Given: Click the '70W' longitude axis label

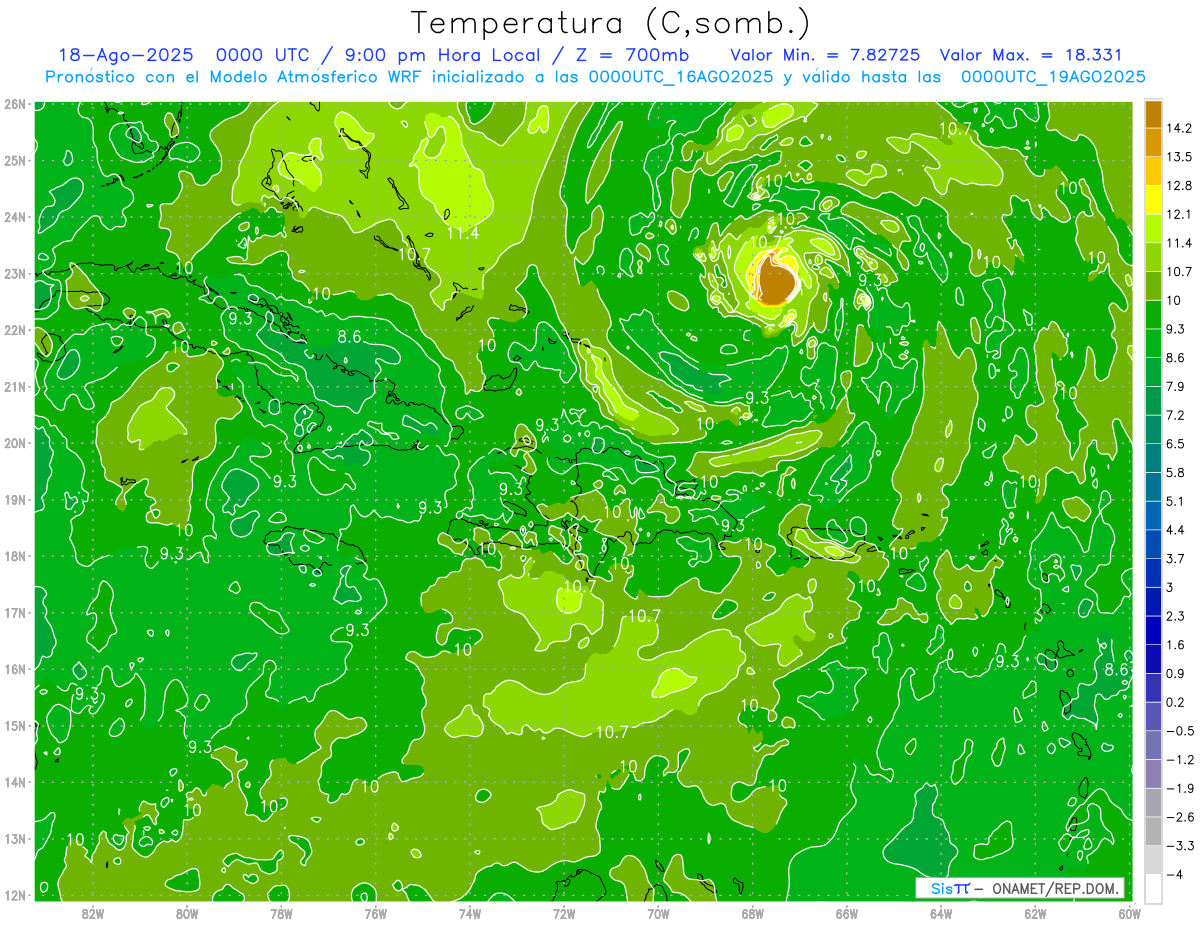Looking at the screenshot, I should click(x=658, y=912).
